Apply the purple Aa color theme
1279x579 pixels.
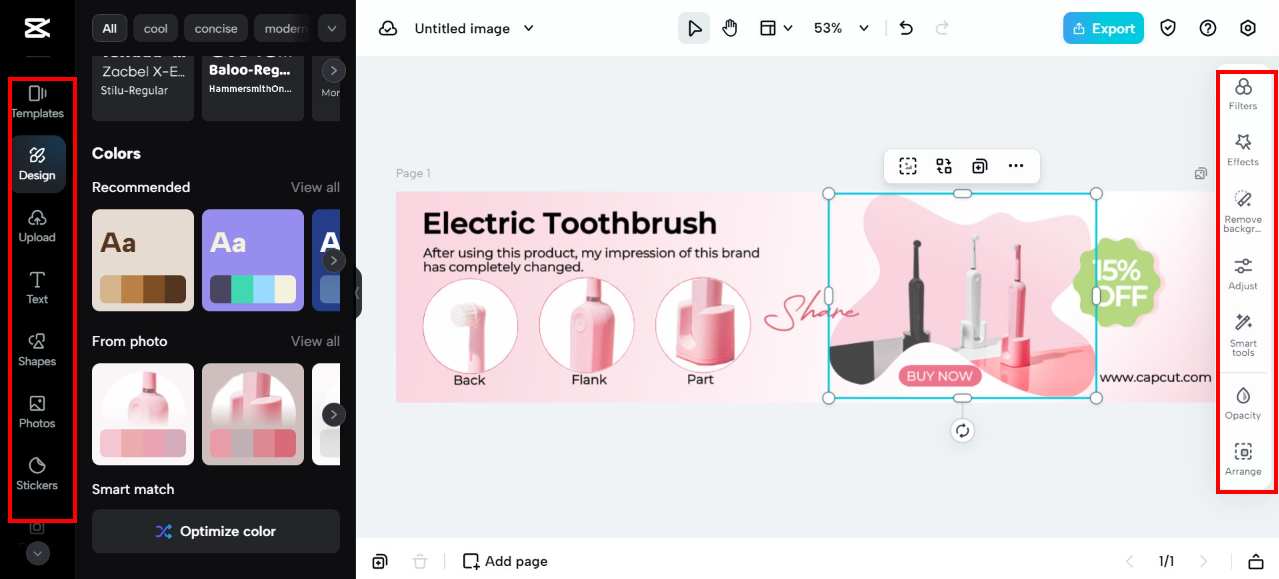point(253,260)
